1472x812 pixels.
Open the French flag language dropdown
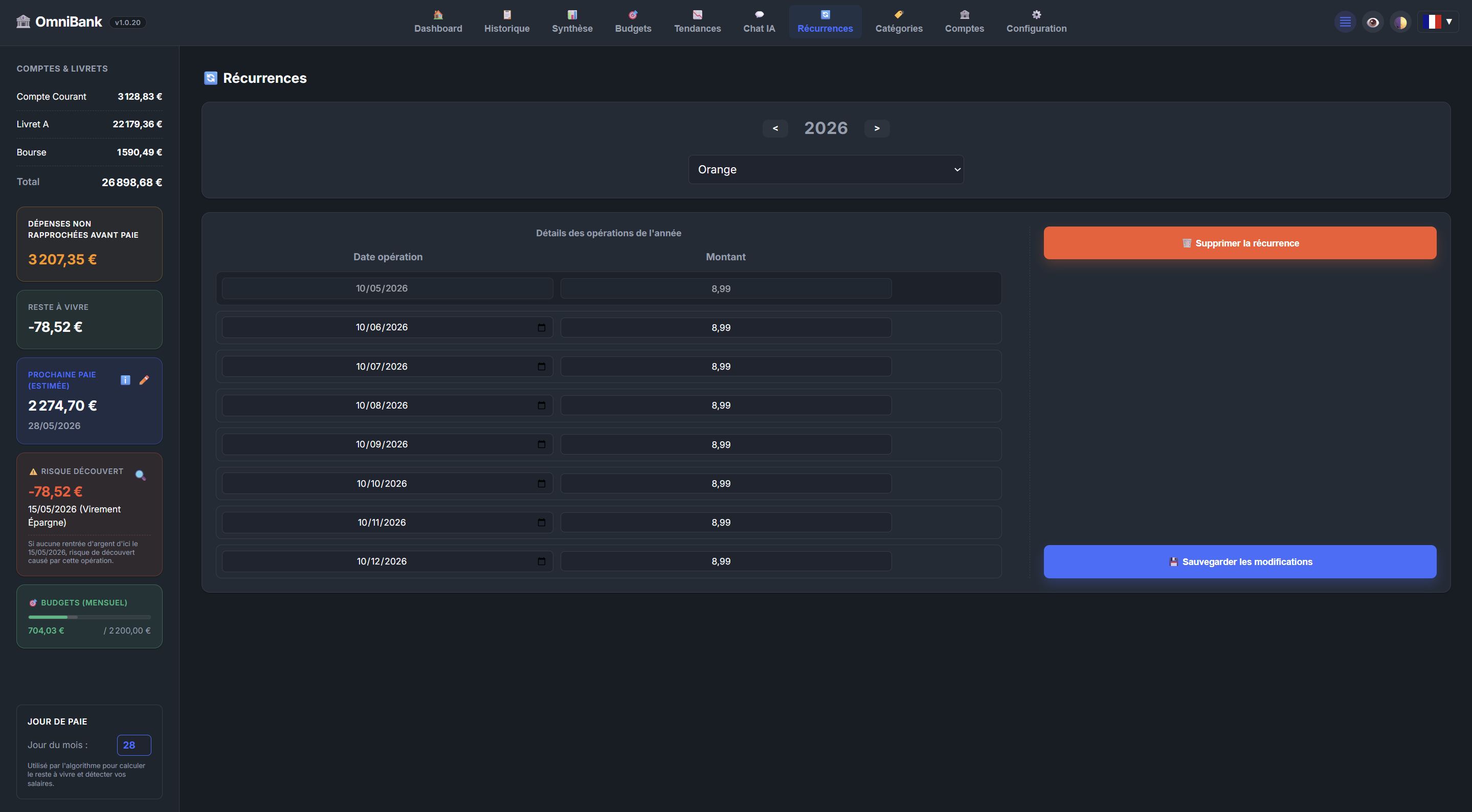(x=1438, y=22)
